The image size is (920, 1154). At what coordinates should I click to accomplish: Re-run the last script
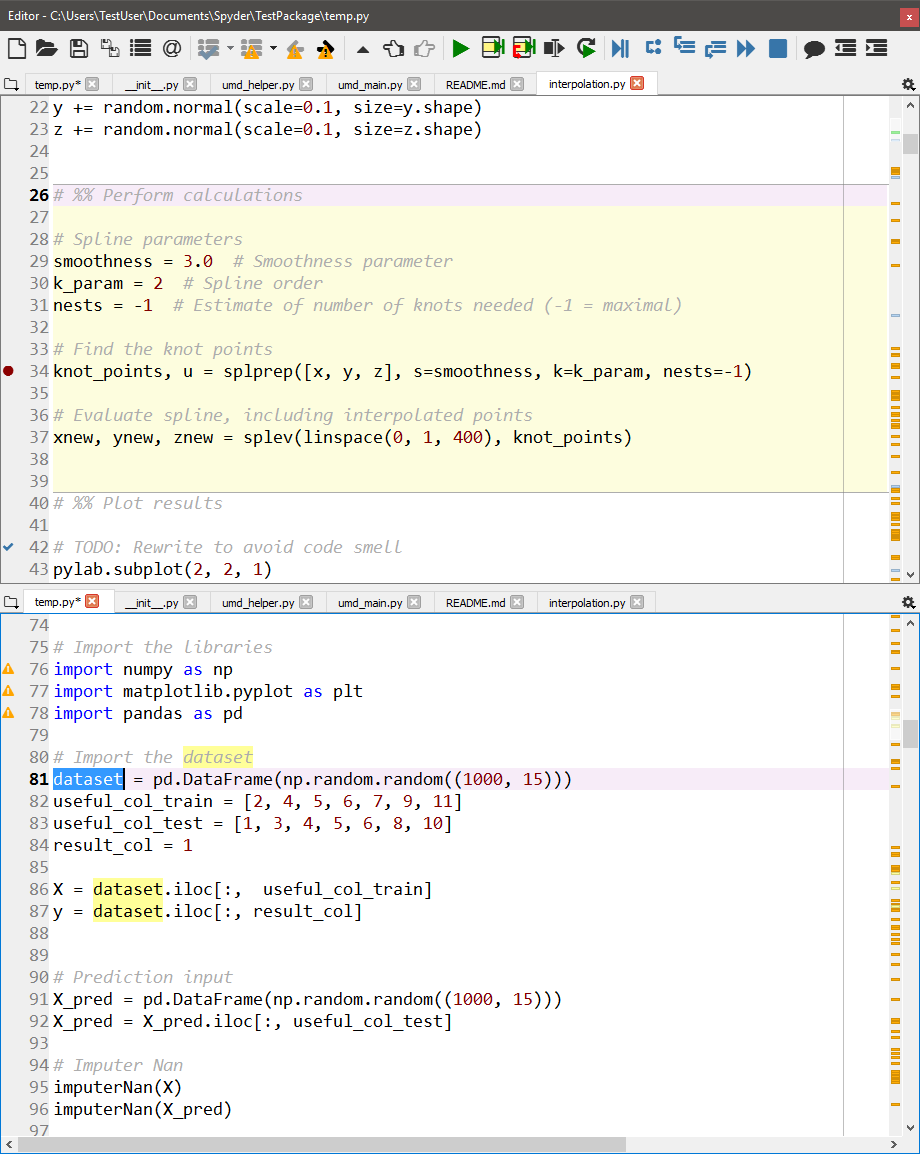pyautogui.click(x=587, y=49)
